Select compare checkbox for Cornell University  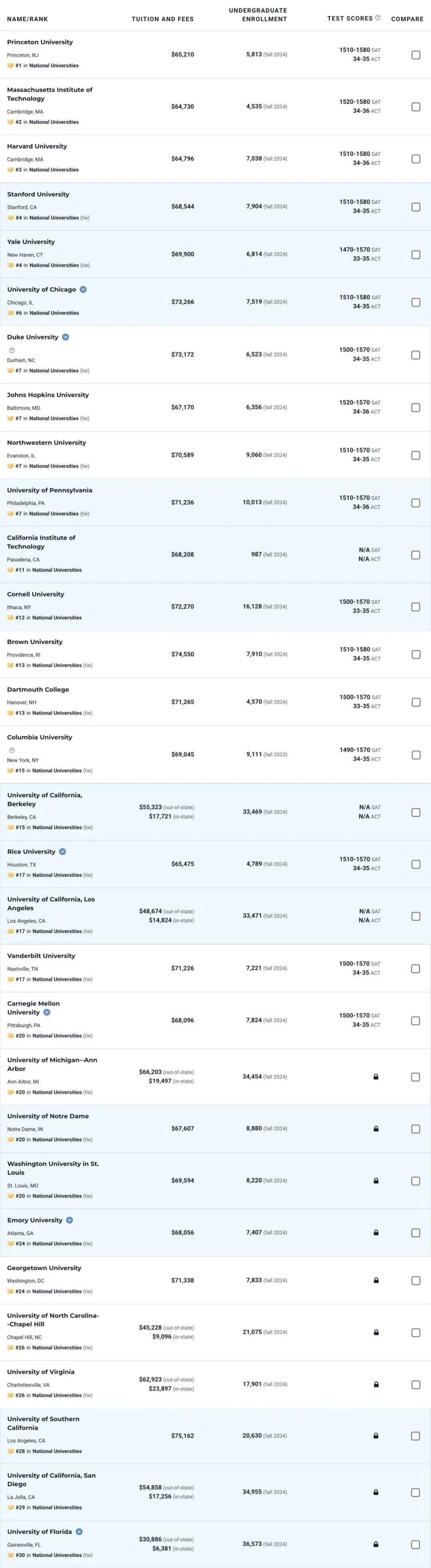click(416, 607)
